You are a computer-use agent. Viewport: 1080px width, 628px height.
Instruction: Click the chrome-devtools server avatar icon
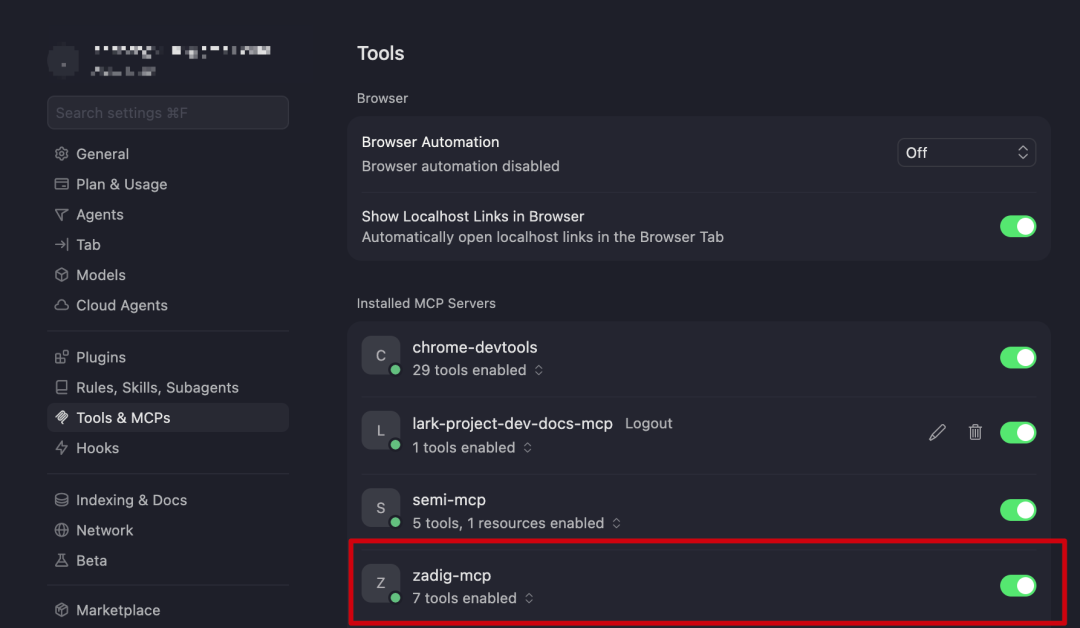380,355
